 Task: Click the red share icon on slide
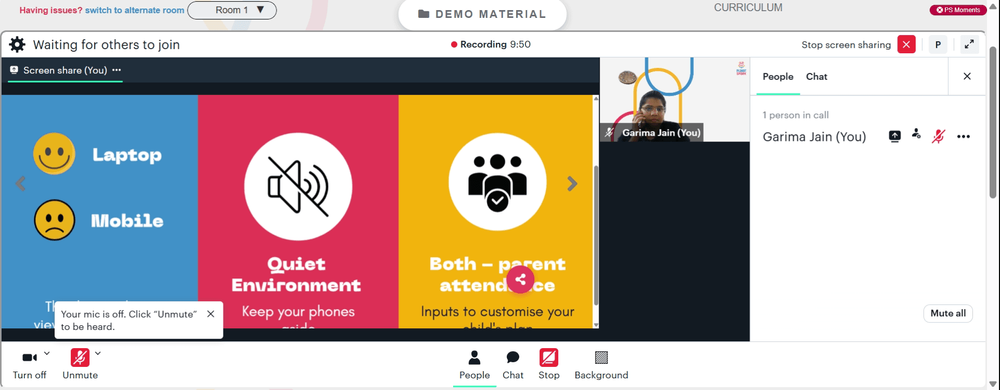pos(520,279)
